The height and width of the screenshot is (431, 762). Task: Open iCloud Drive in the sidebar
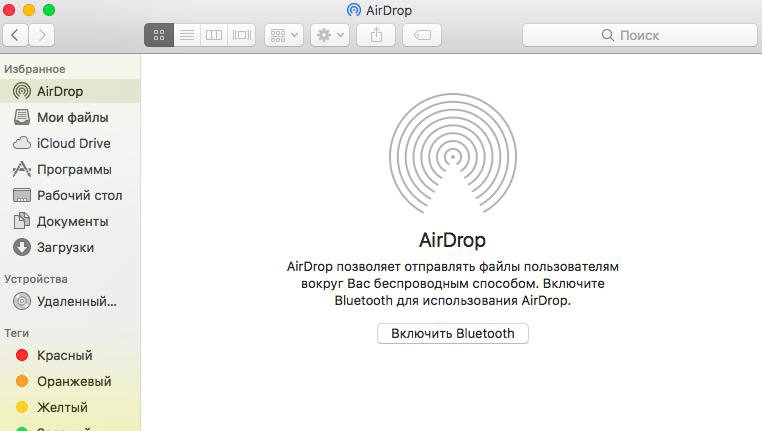(70, 143)
